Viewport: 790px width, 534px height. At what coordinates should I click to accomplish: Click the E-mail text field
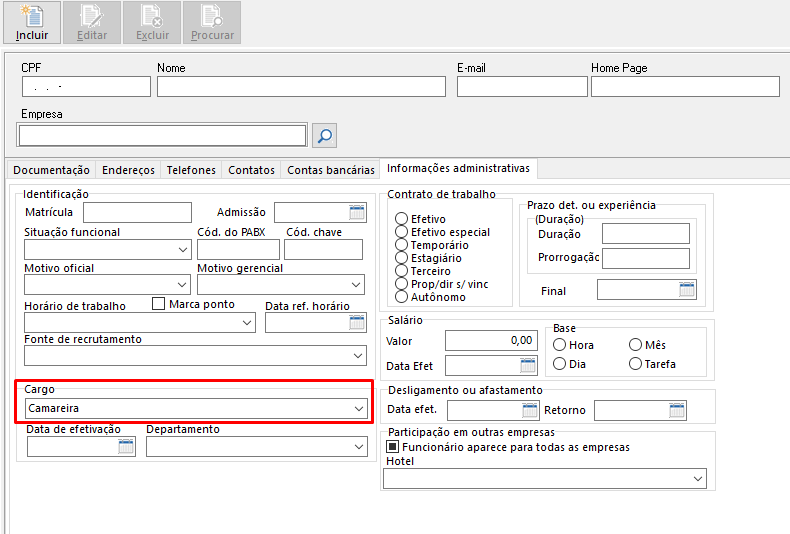pos(522,87)
